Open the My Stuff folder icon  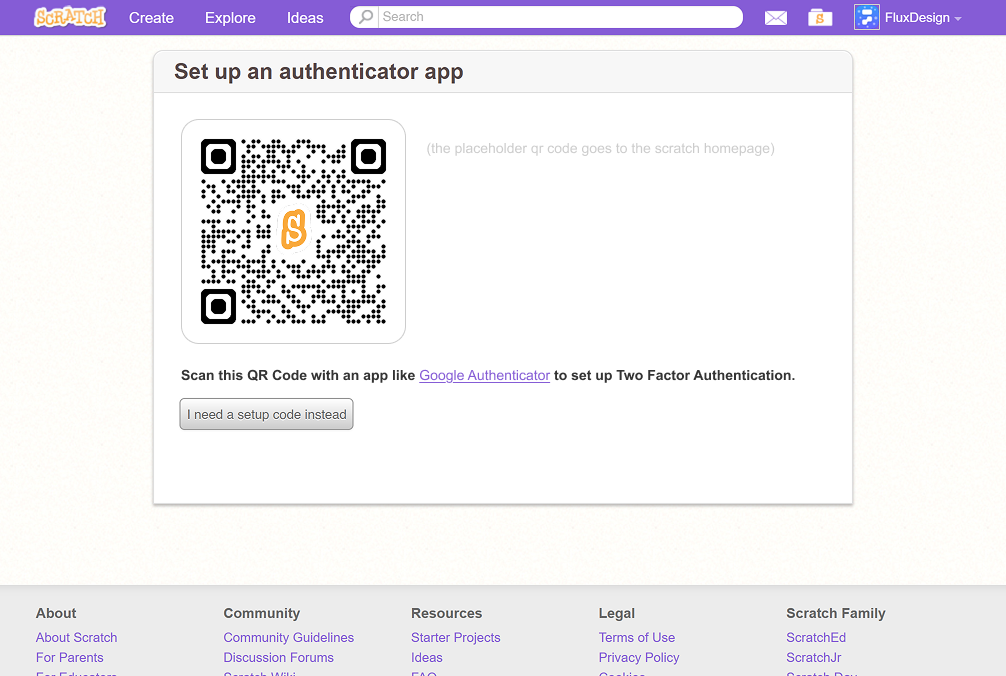click(x=820, y=18)
